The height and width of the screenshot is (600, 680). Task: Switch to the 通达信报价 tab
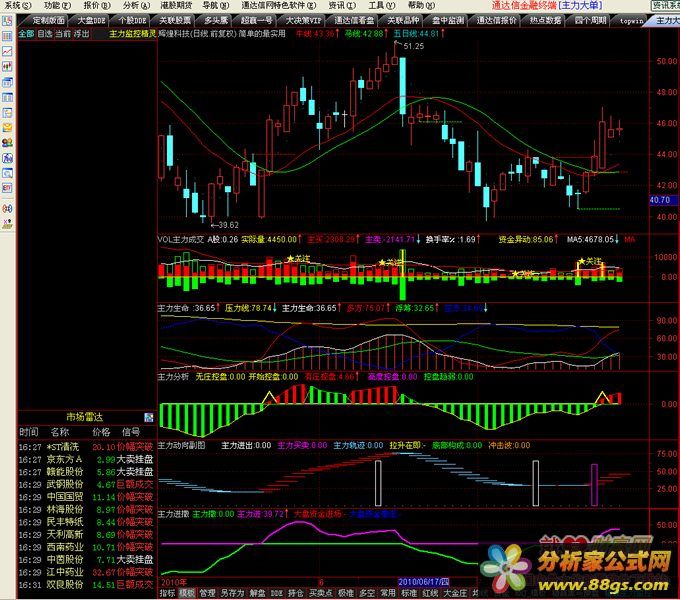[x=497, y=20]
